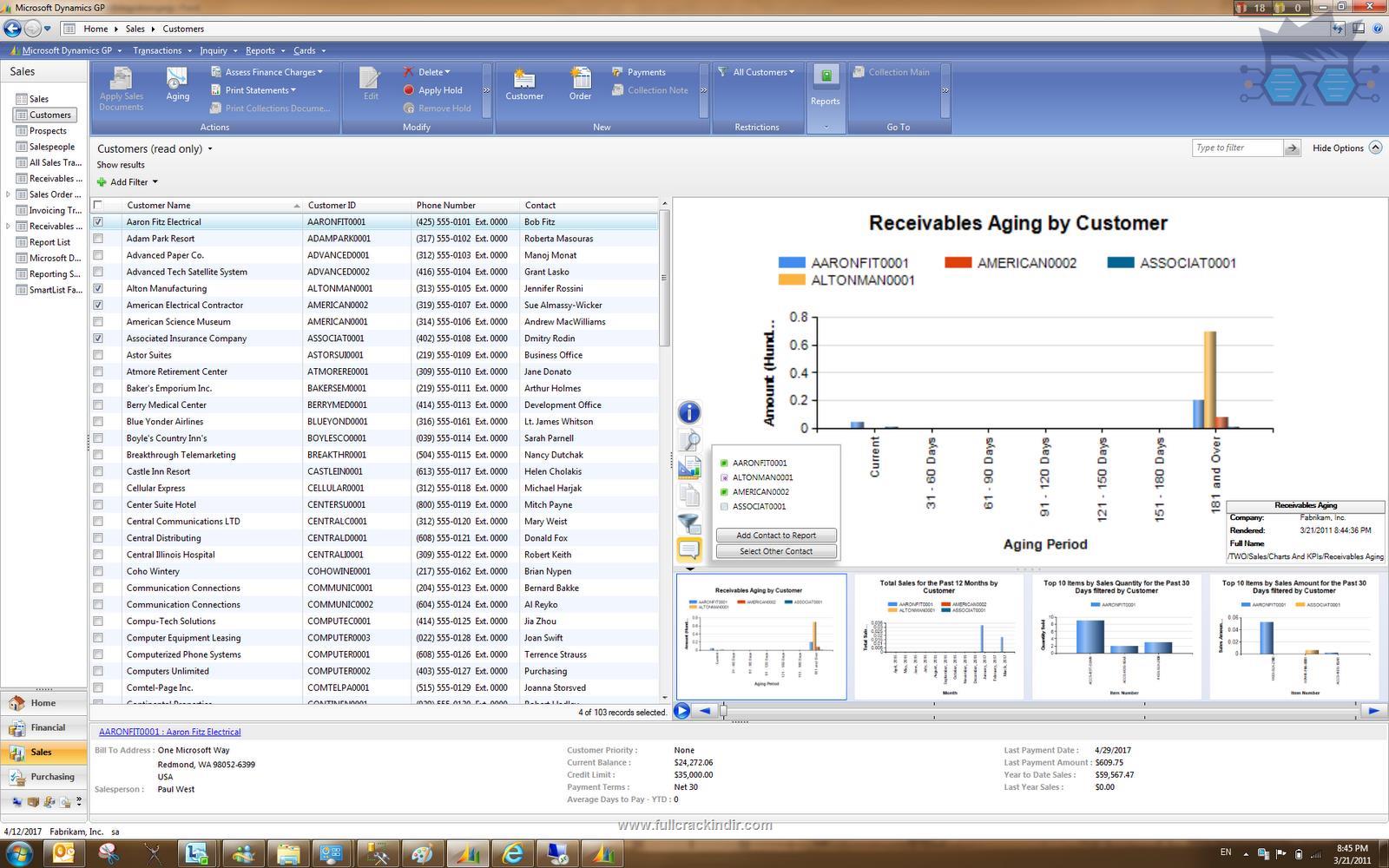Uncheck Aaron Fitz Electrical row checkbox
The height and width of the screenshot is (868, 1389).
coord(98,222)
